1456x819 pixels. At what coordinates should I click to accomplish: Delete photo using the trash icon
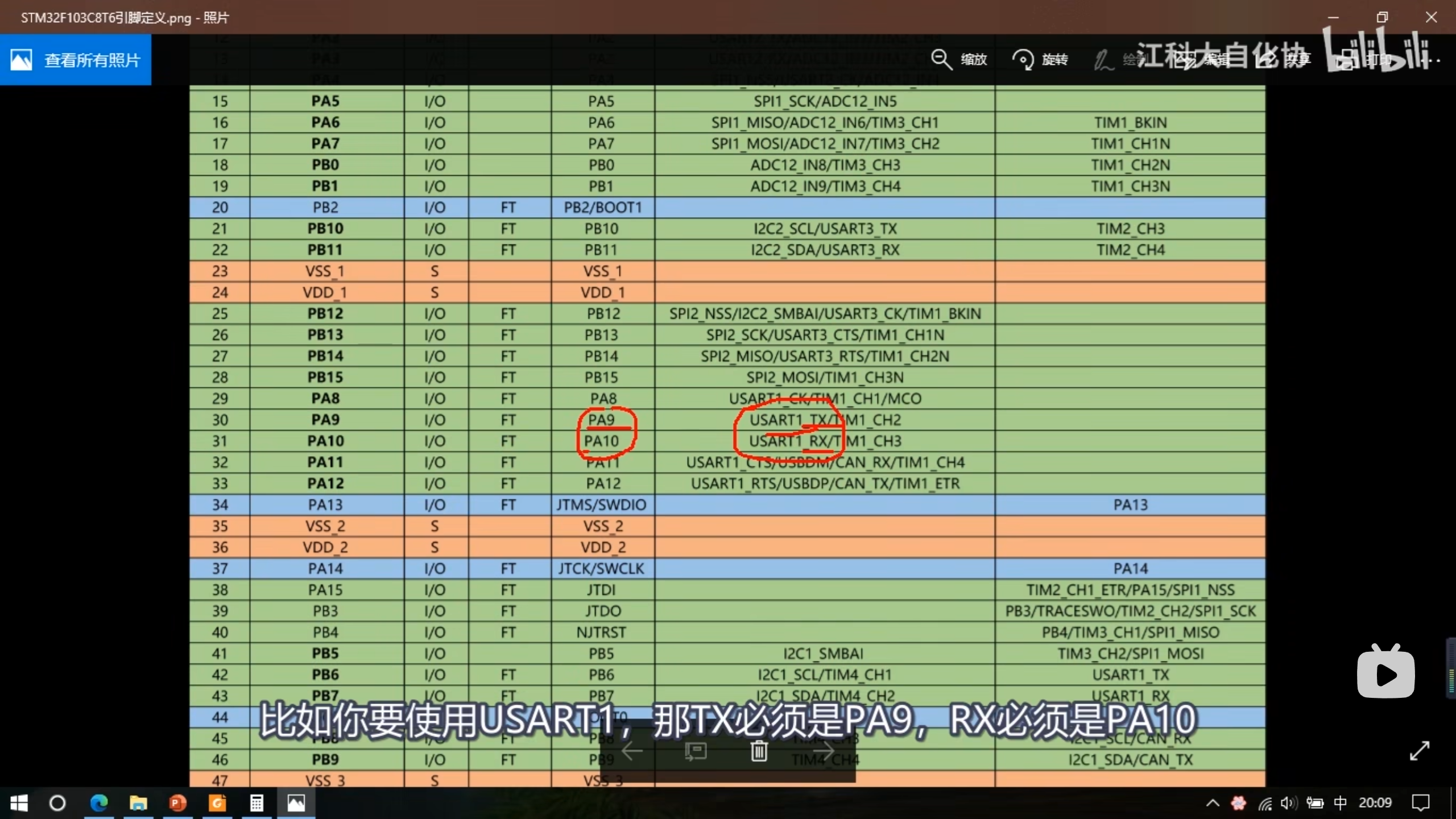tap(759, 751)
